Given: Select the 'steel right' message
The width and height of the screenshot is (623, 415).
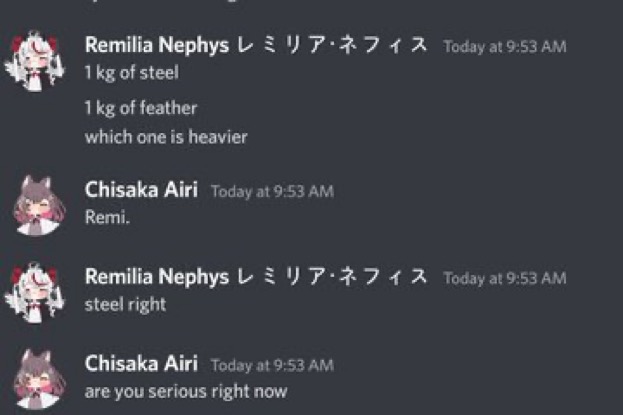Looking at the screenshot, I should tap(126, 305).
